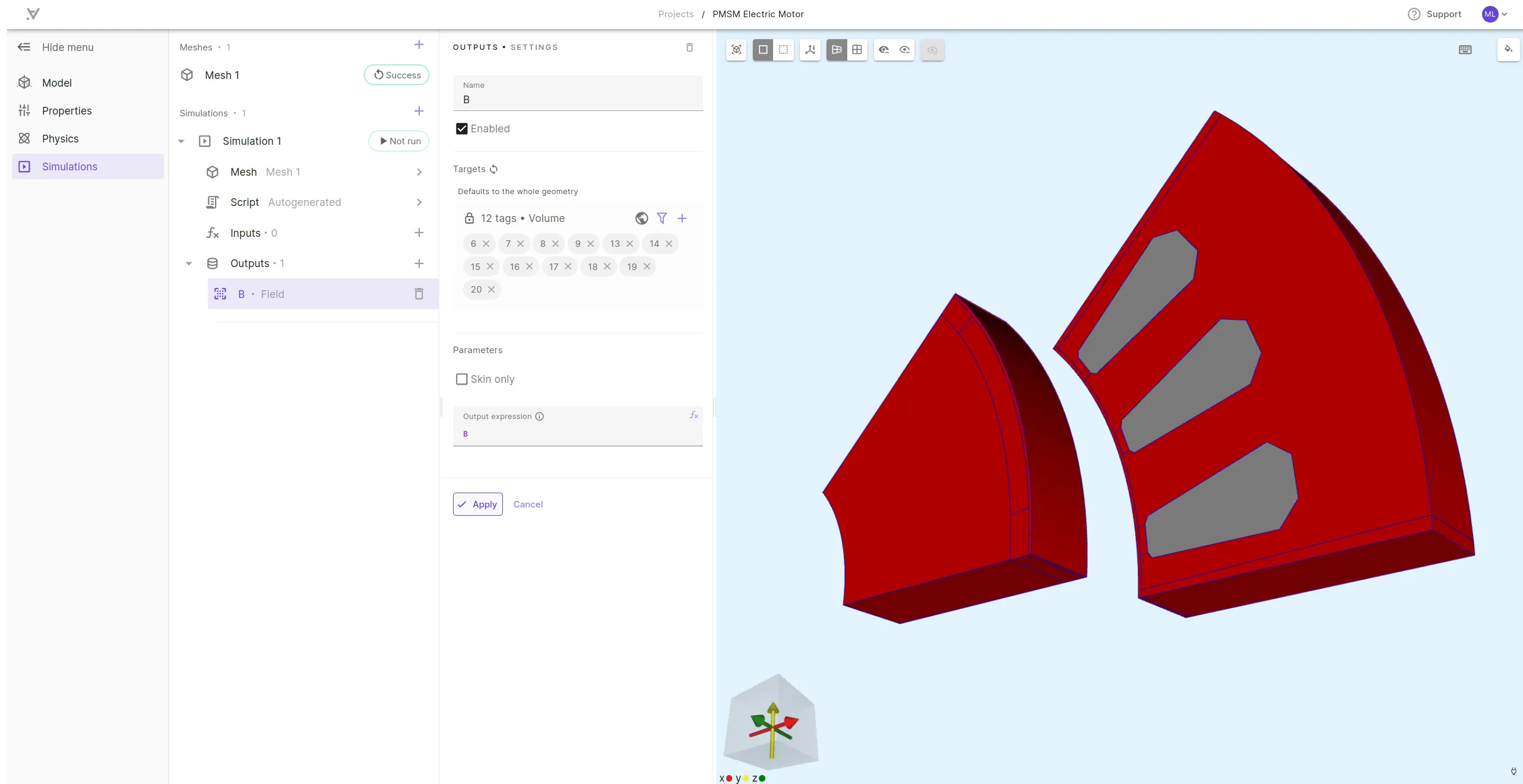This screenshot has width=1523, height=784.
Task: Add a target tag with the plus icon
Action: coord(682,218)
